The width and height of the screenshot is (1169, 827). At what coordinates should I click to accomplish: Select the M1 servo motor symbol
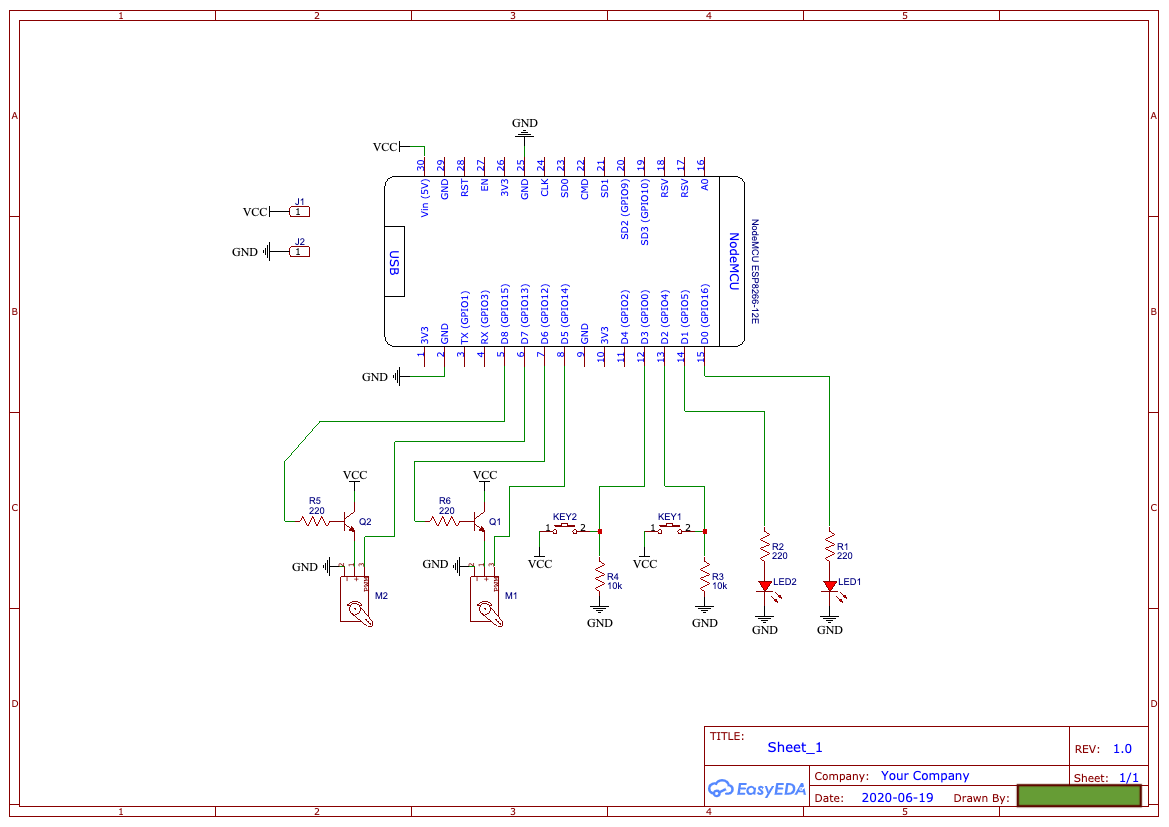click(485, 600)
